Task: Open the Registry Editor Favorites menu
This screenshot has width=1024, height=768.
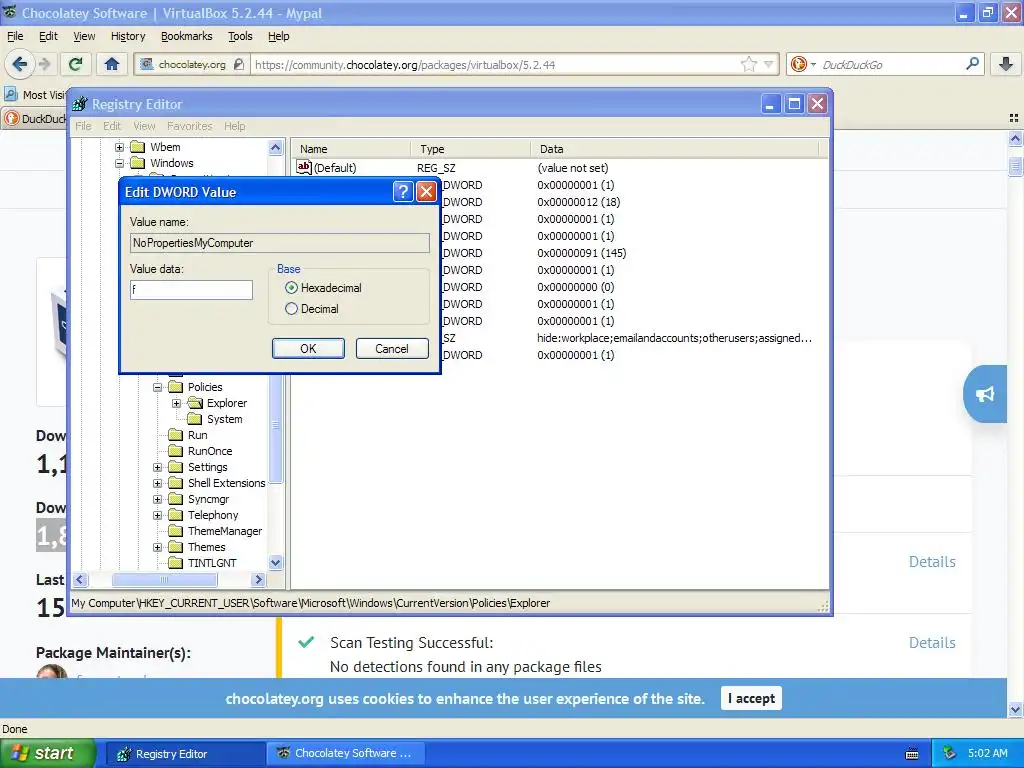Action: (189, 126)
